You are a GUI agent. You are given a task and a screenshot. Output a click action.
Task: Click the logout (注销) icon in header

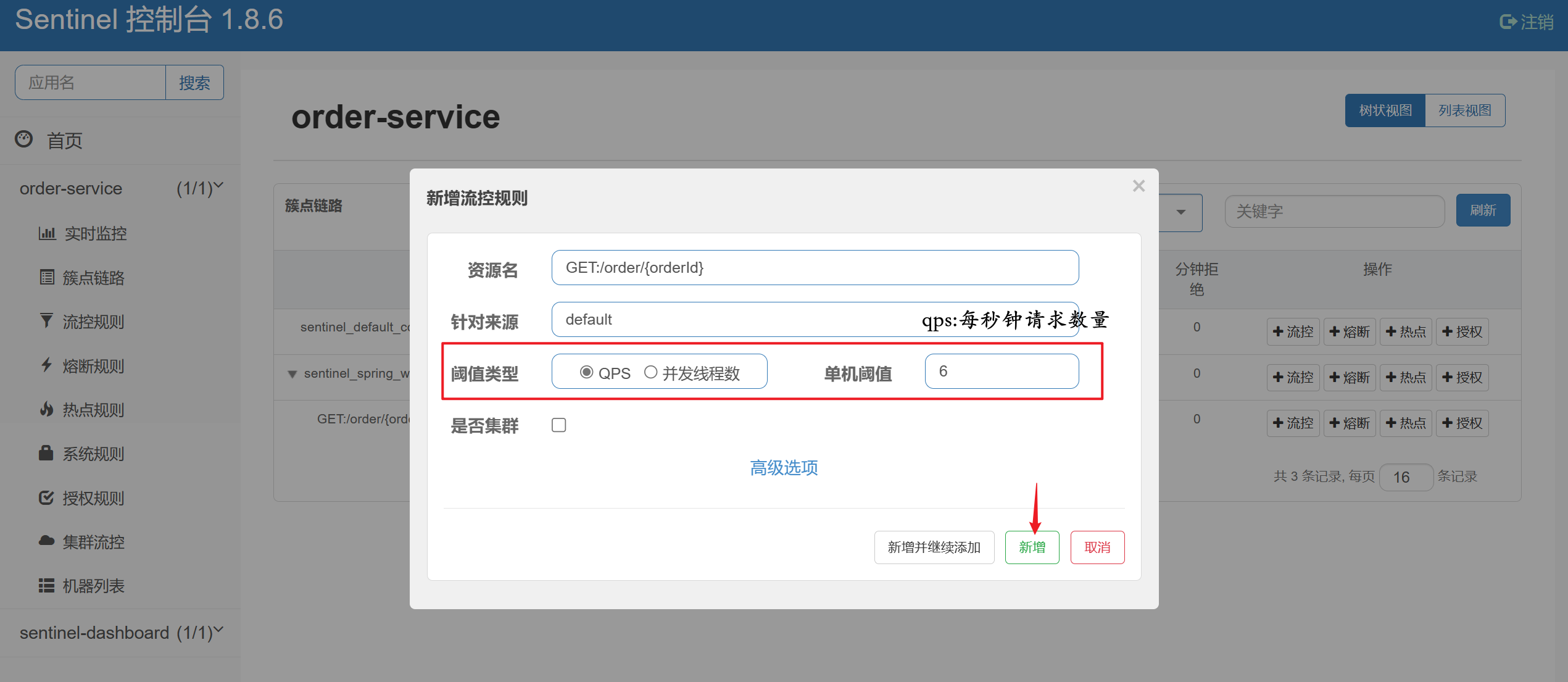[x=1508, y=22]
